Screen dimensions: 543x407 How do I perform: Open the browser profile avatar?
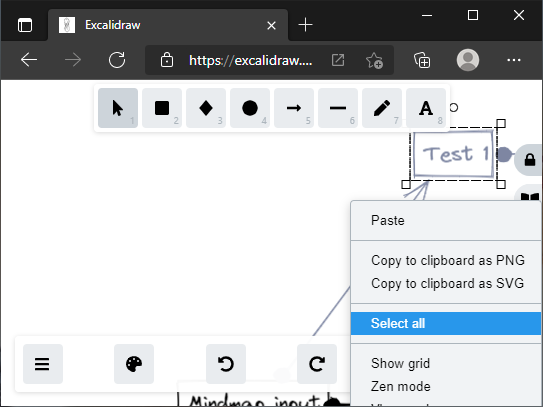468,60
